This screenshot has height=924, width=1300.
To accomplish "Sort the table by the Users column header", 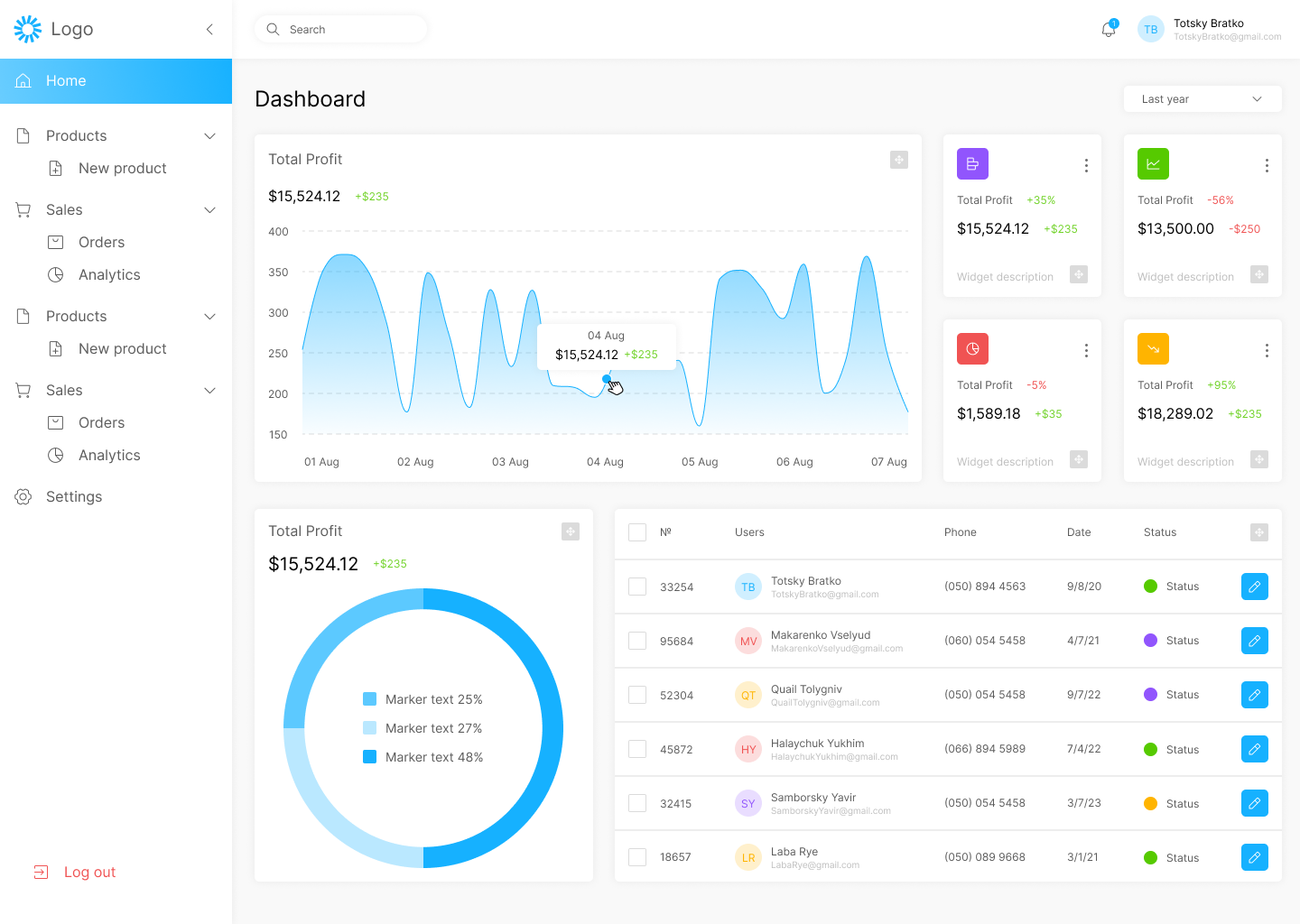I will click(x=749, y=532).
